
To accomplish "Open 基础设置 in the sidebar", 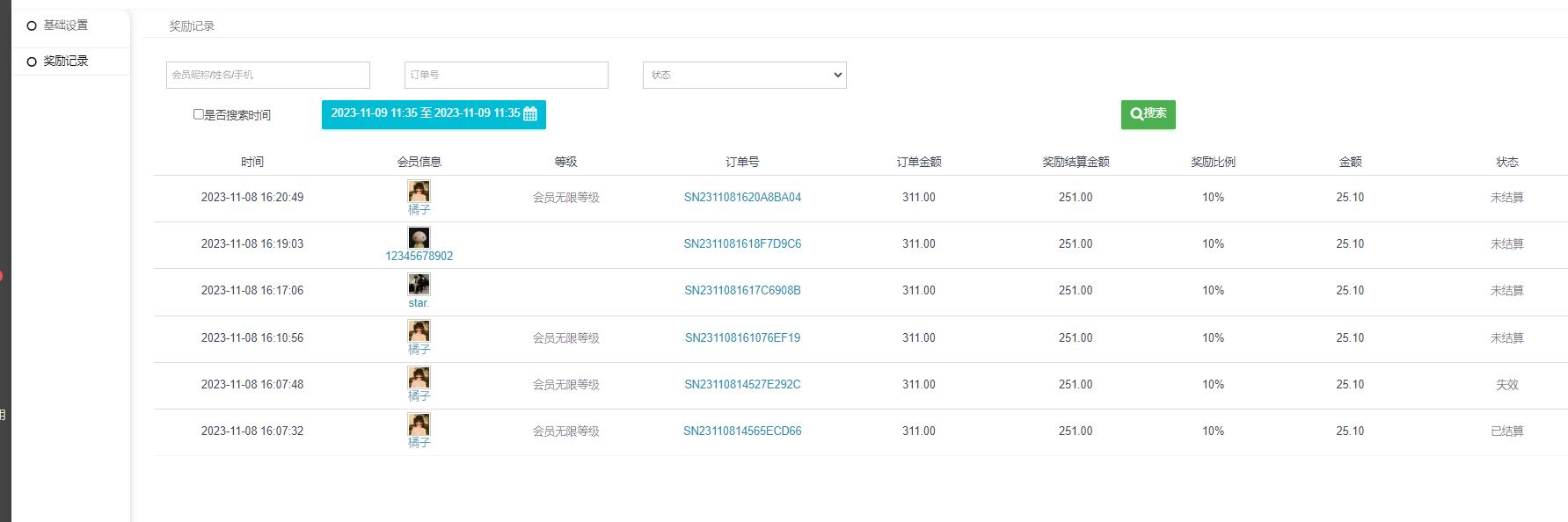I will (65, 25).
